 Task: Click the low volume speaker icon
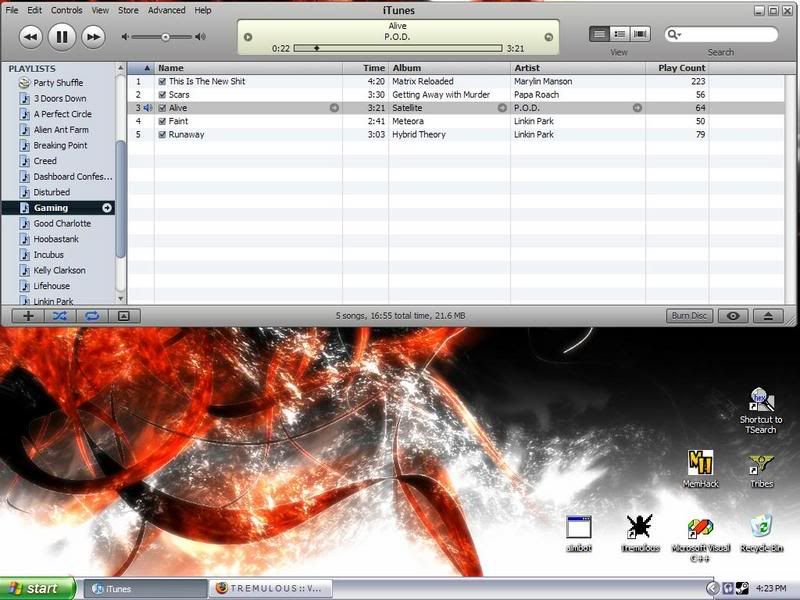tap(125, 37)
